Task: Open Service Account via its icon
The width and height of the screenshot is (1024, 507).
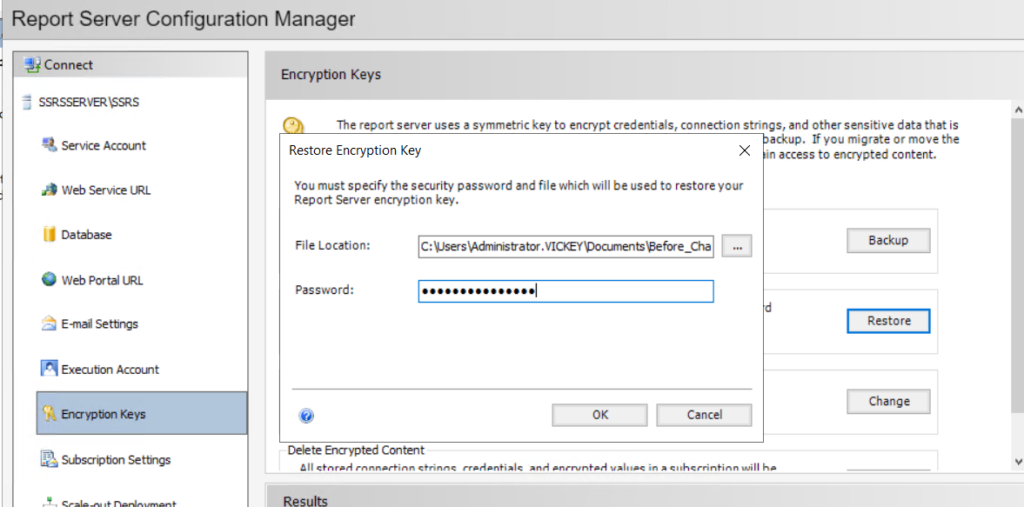Action: pyautogui.click(x=49, y=145)
